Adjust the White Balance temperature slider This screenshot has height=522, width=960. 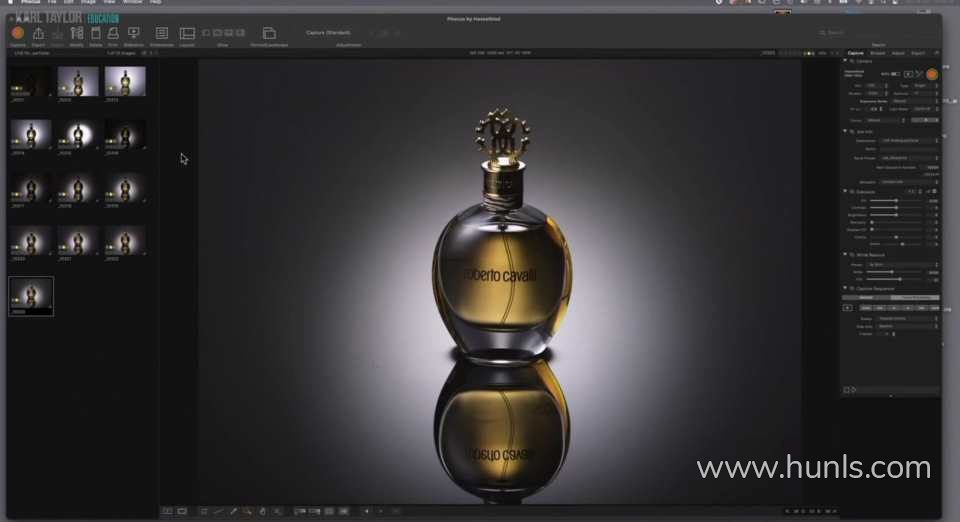(x=896, y=272)
